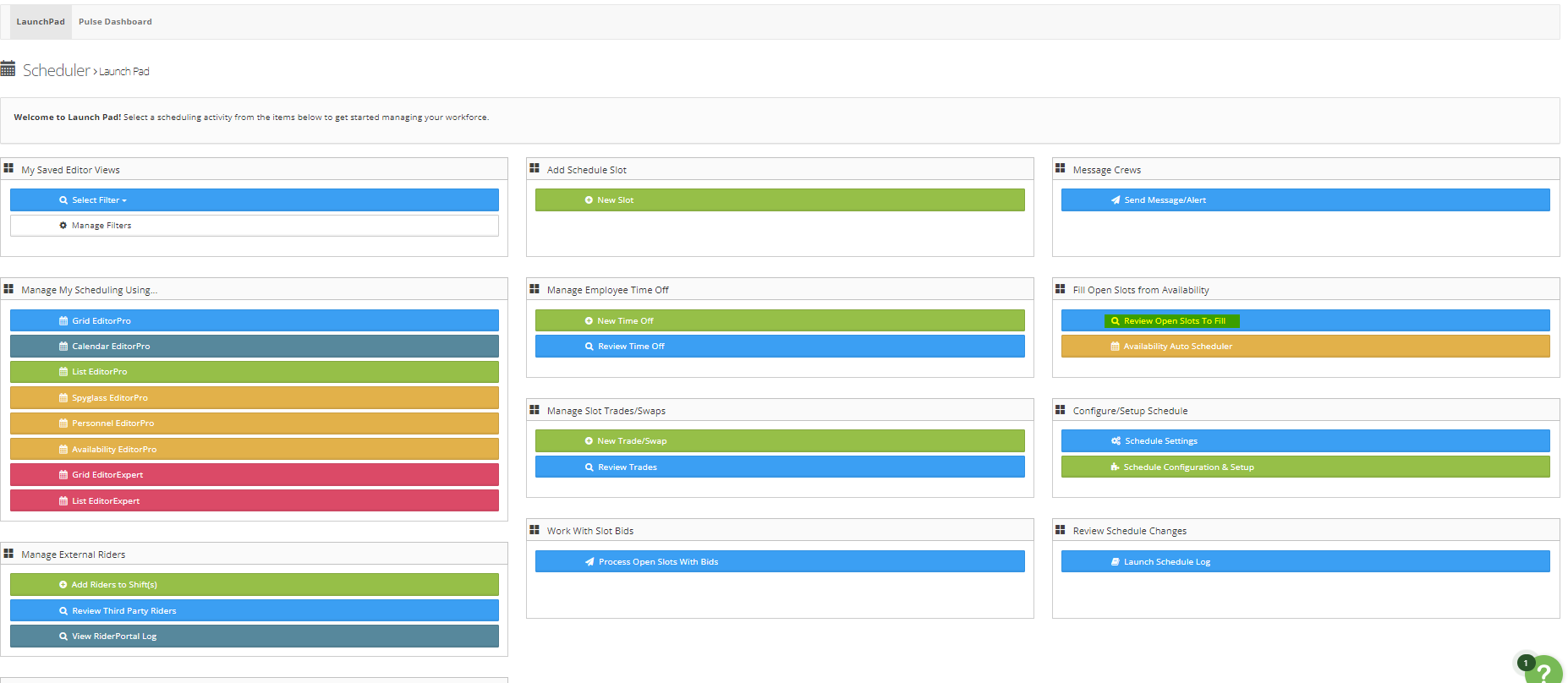Create a New Slot
Image resolution: width=1568 pixels, height=683 pixels.
(x=779, y=200)
